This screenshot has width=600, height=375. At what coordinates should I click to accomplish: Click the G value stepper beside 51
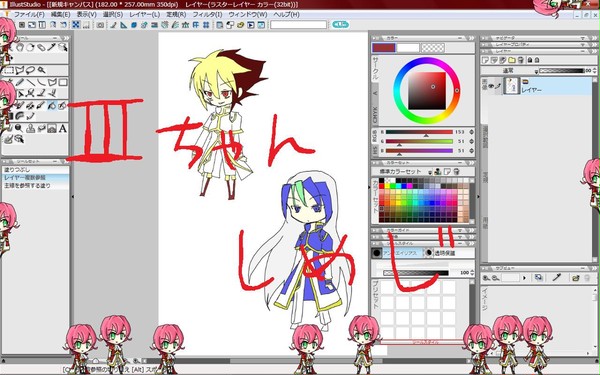pyautogui.click(x=471, y=141)
